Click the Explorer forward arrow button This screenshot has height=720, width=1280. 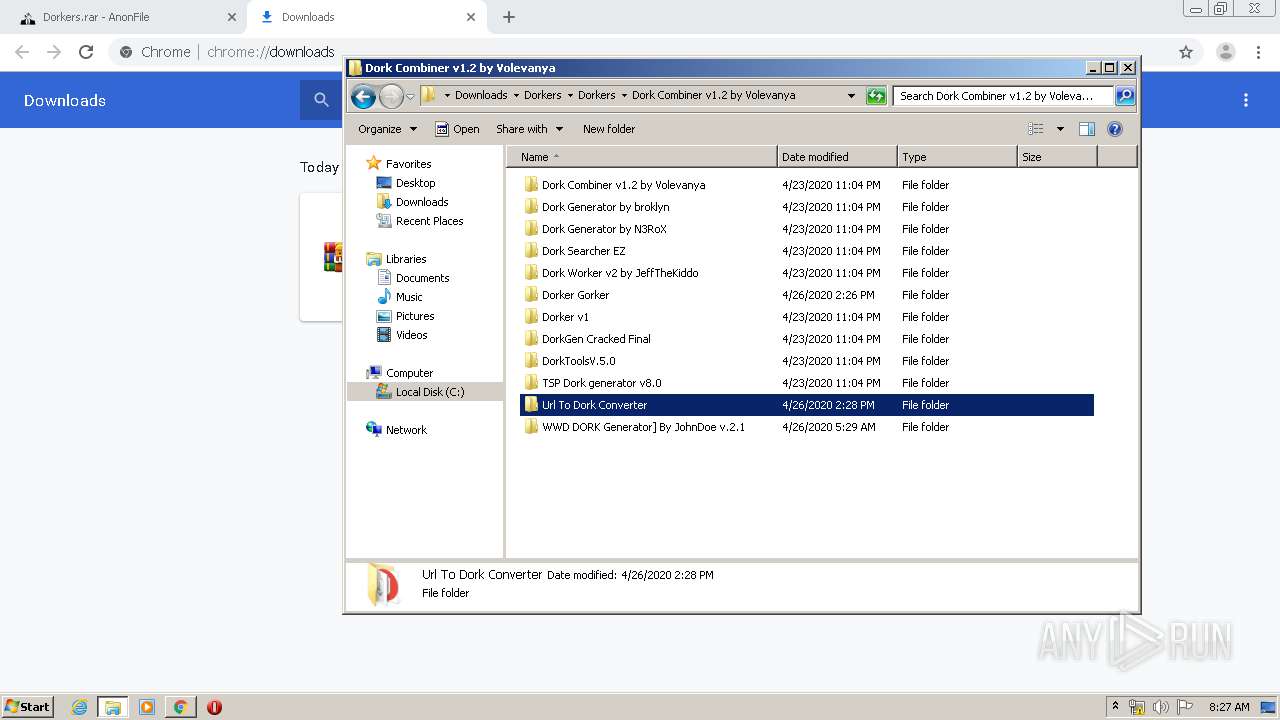[x=391, y=96]
